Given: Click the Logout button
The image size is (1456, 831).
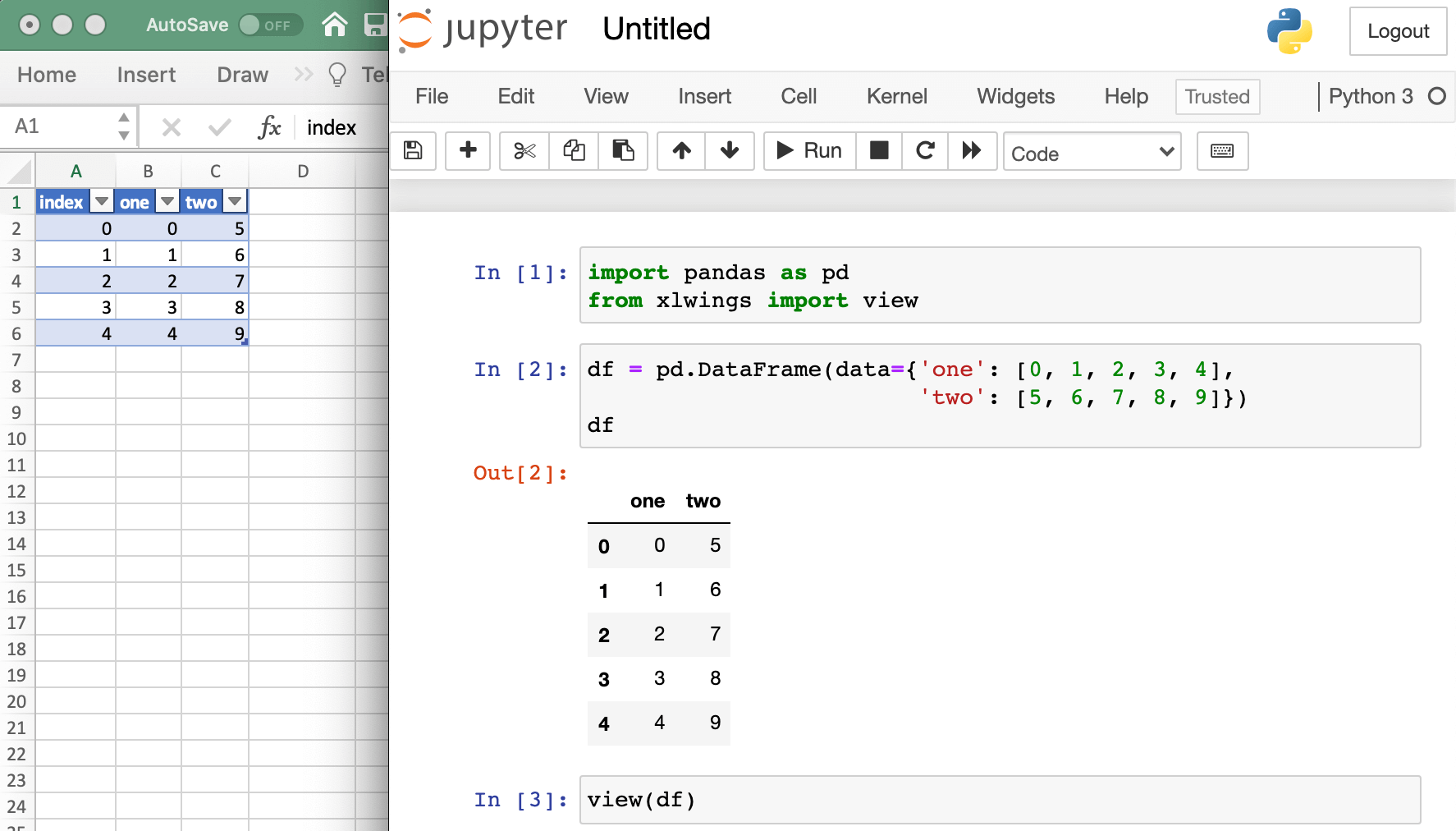Looking at the screenshot, I should click(x=1398, y=31).
